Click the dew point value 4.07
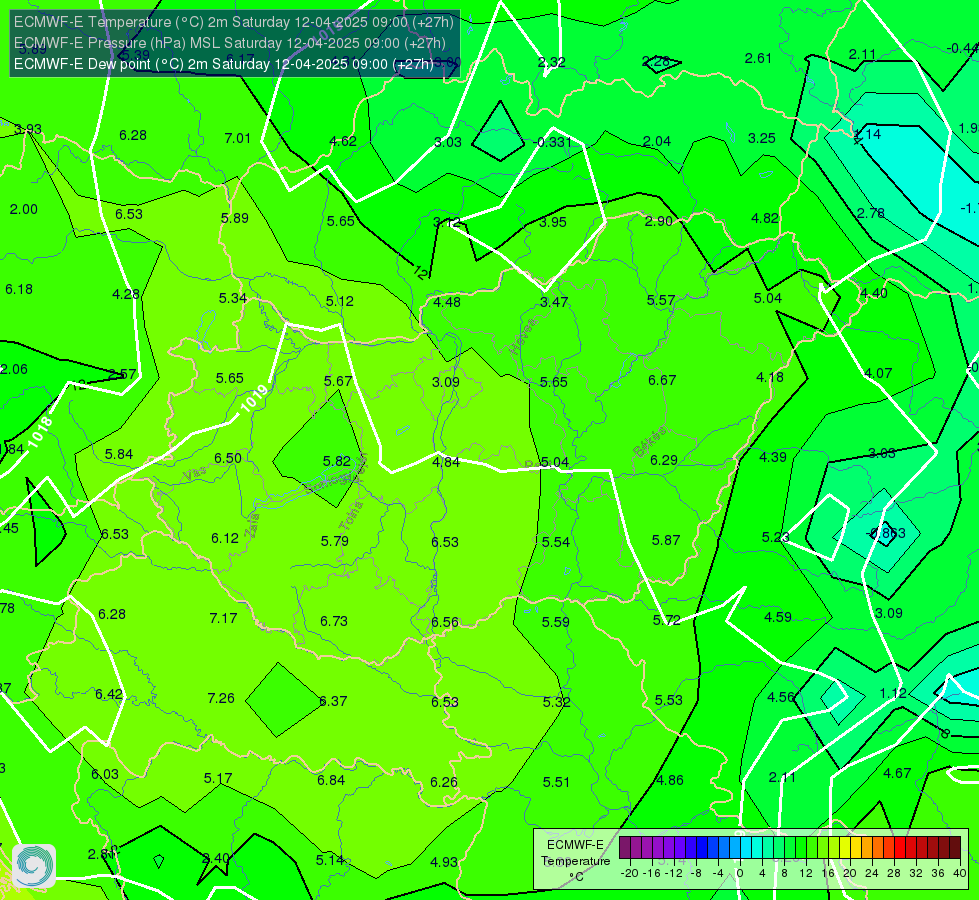This screenshot has width=979, height=900. (x=878, y=373)
